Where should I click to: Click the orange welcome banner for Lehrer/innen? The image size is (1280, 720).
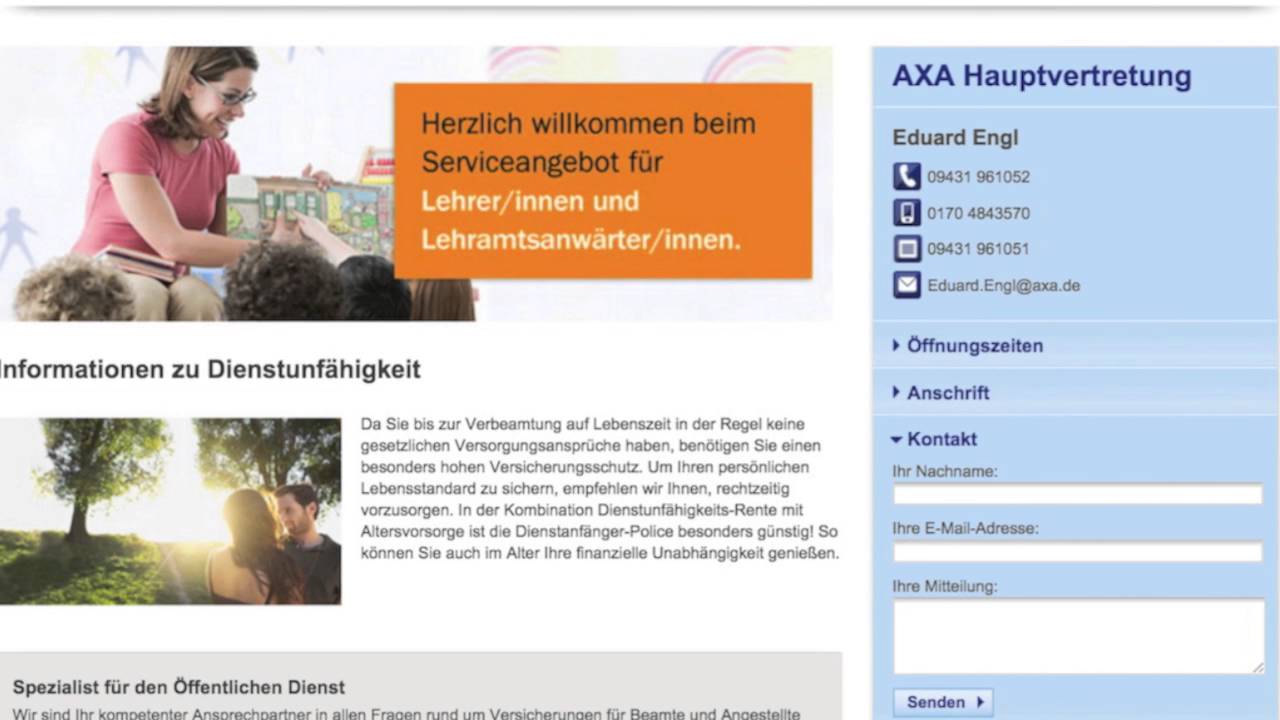603,181
